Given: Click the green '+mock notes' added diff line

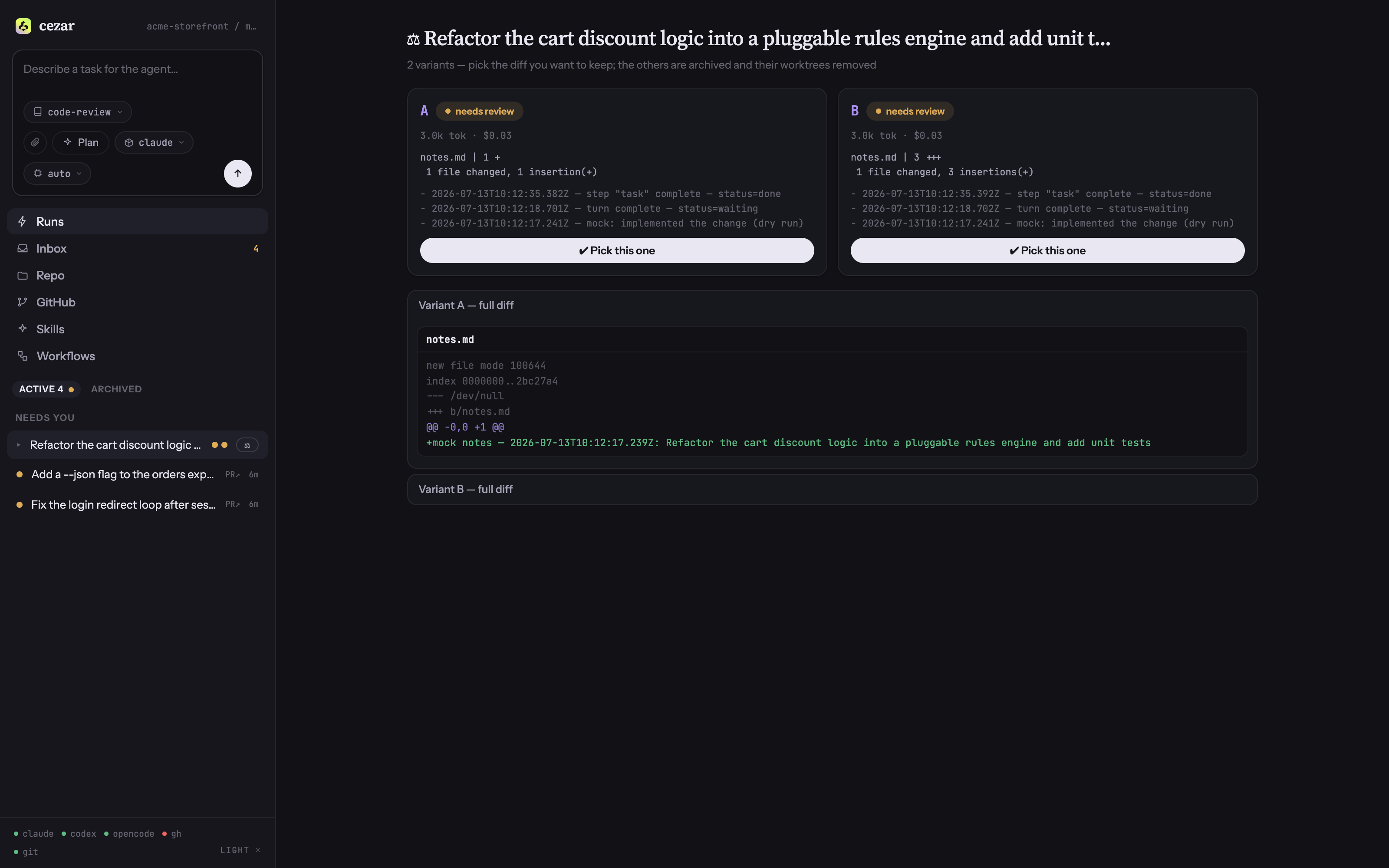Looking at the screenshot, I should [788, 443].
